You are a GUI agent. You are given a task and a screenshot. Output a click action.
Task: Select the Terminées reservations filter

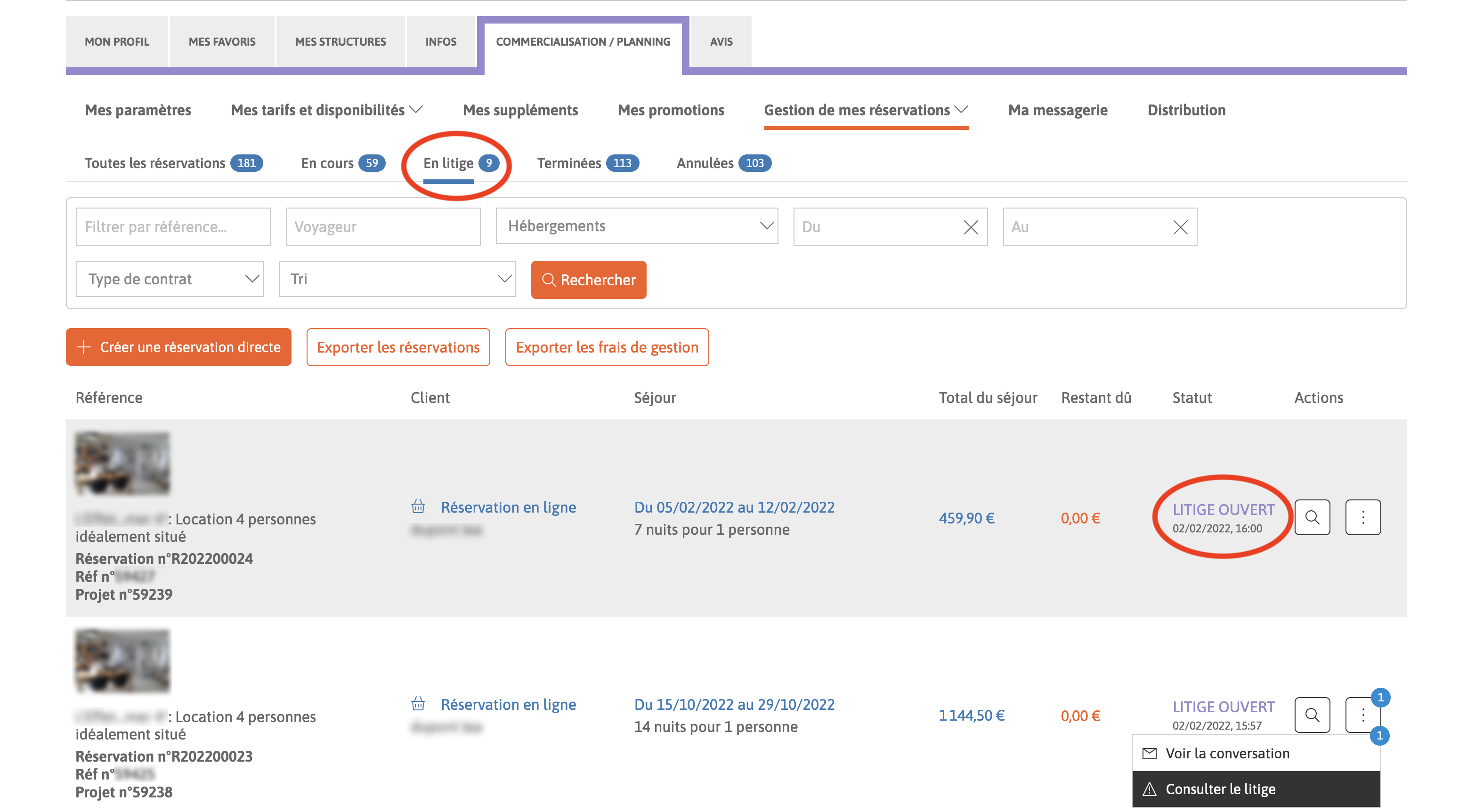585,162
